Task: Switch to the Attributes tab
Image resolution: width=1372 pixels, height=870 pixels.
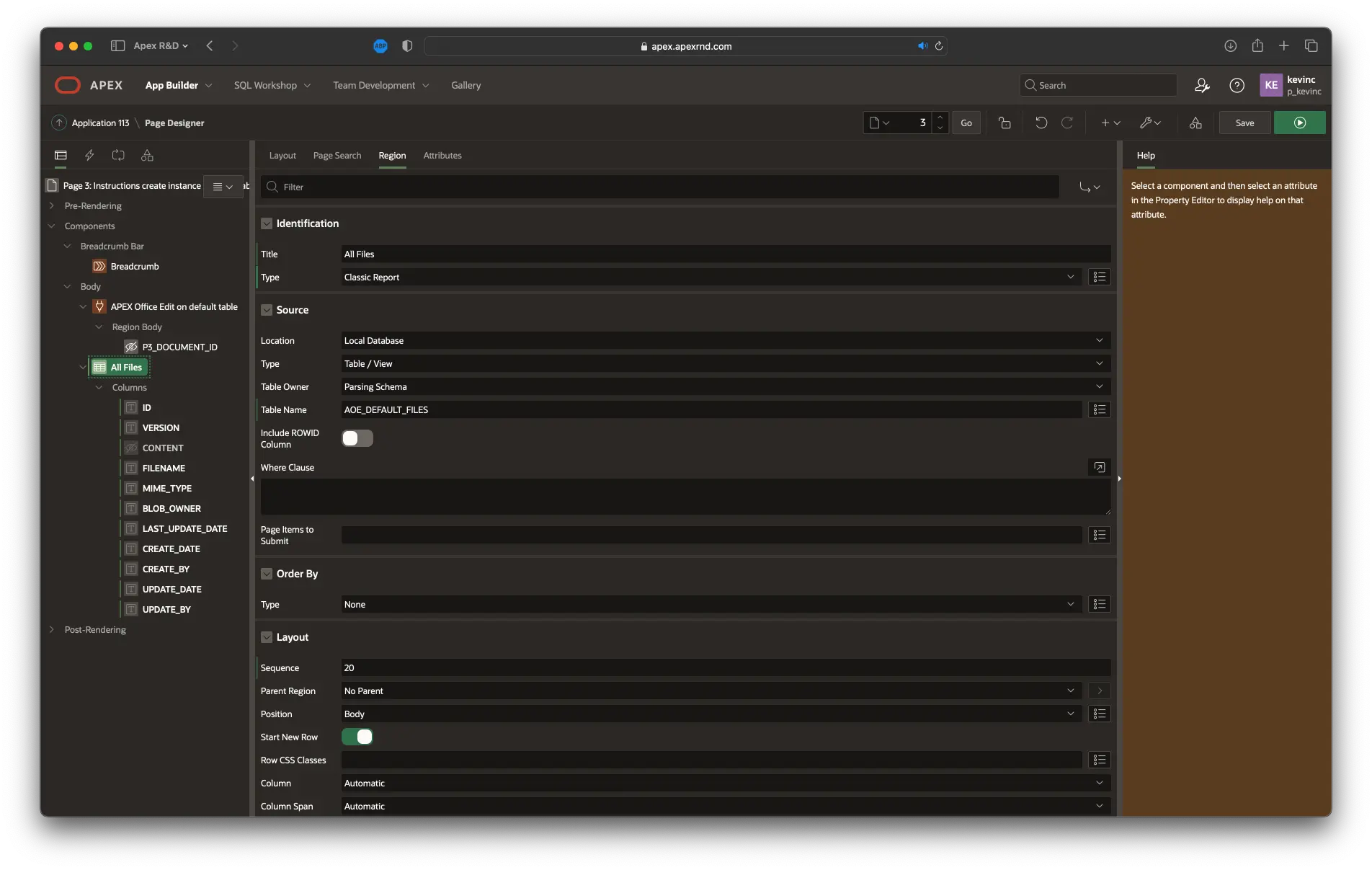Action: pyautogui.click(x=442, y=155)
